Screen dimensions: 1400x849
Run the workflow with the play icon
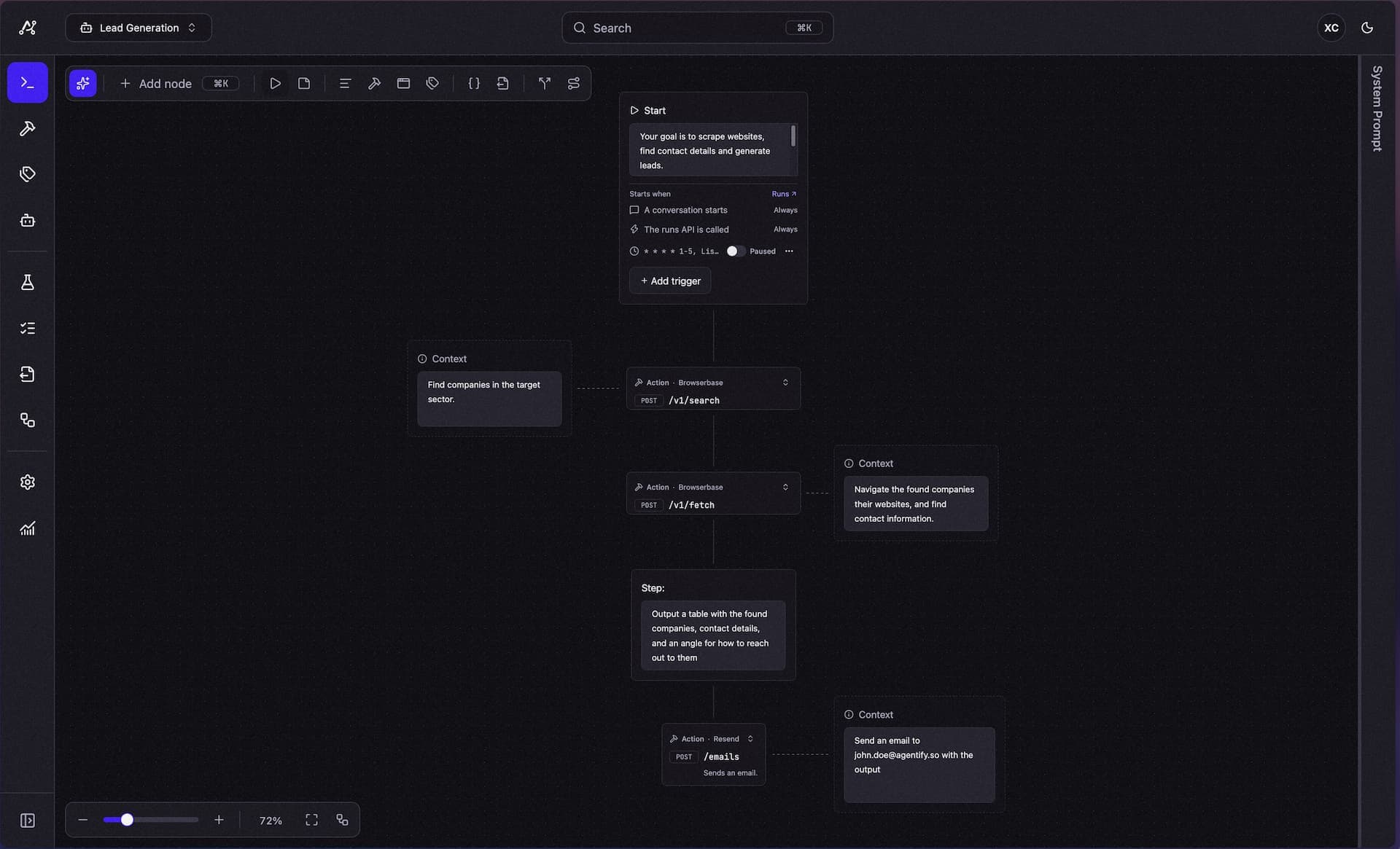(x=275, y=83)
